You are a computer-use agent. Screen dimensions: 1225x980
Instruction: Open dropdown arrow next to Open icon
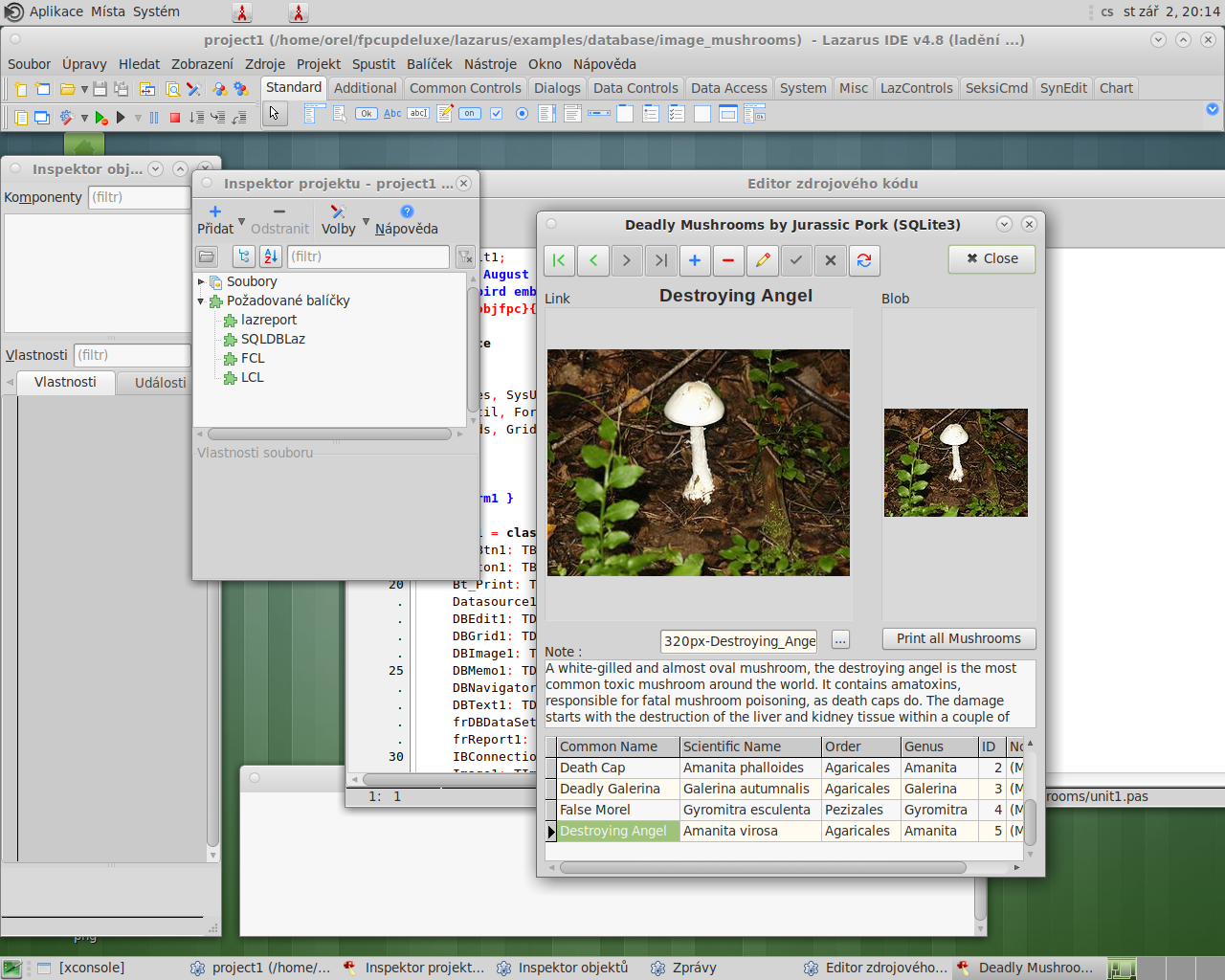click(84, 90)
